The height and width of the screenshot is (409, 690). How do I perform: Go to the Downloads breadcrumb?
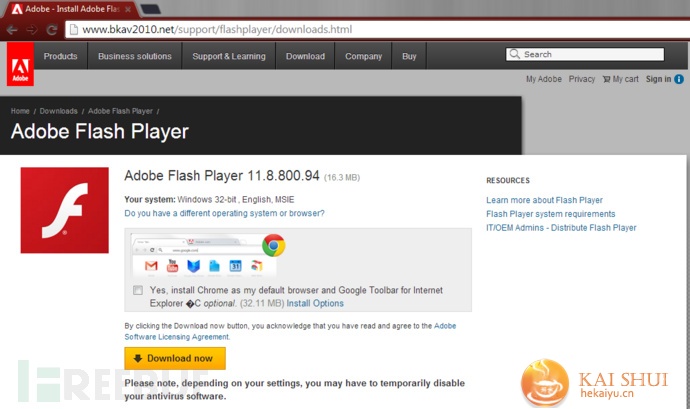pyautogui.click(x=59, y=111)
